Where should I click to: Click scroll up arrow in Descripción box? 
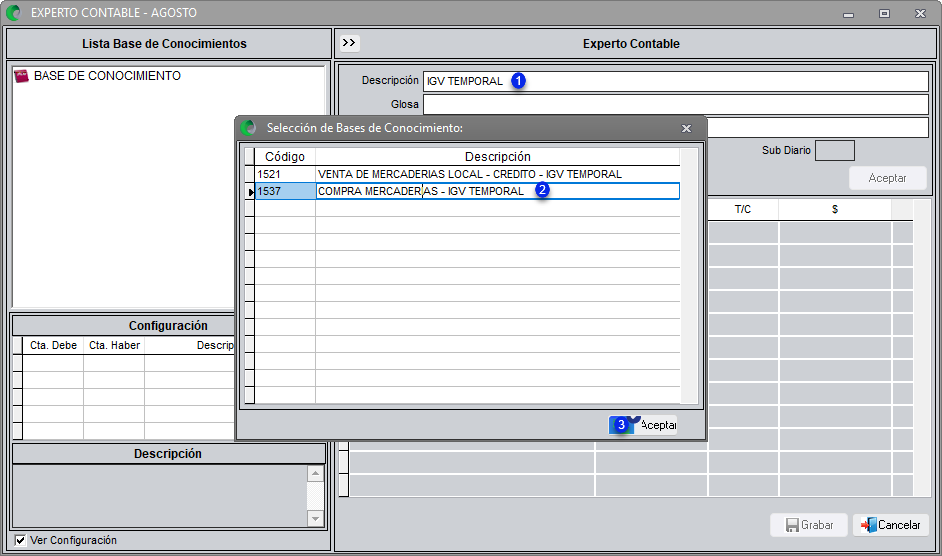tap(315, 474)
